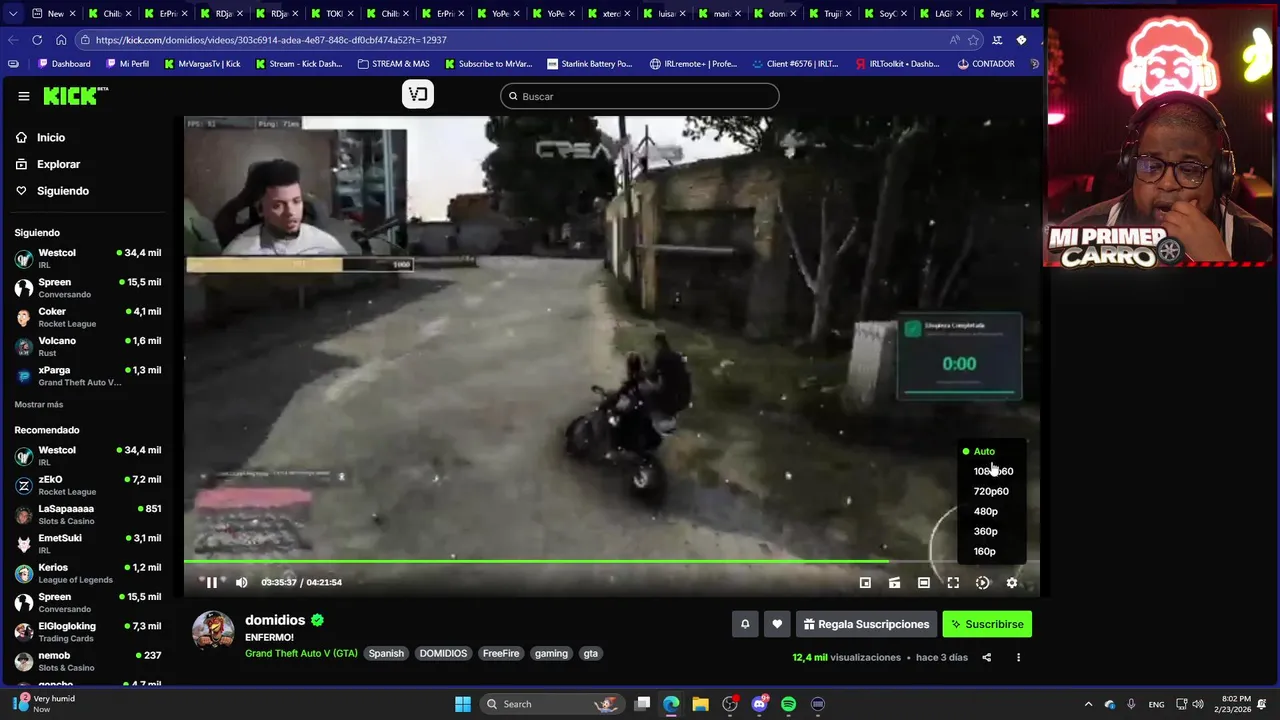
Task: Open the center Kick clip icon
Action: 418,95
